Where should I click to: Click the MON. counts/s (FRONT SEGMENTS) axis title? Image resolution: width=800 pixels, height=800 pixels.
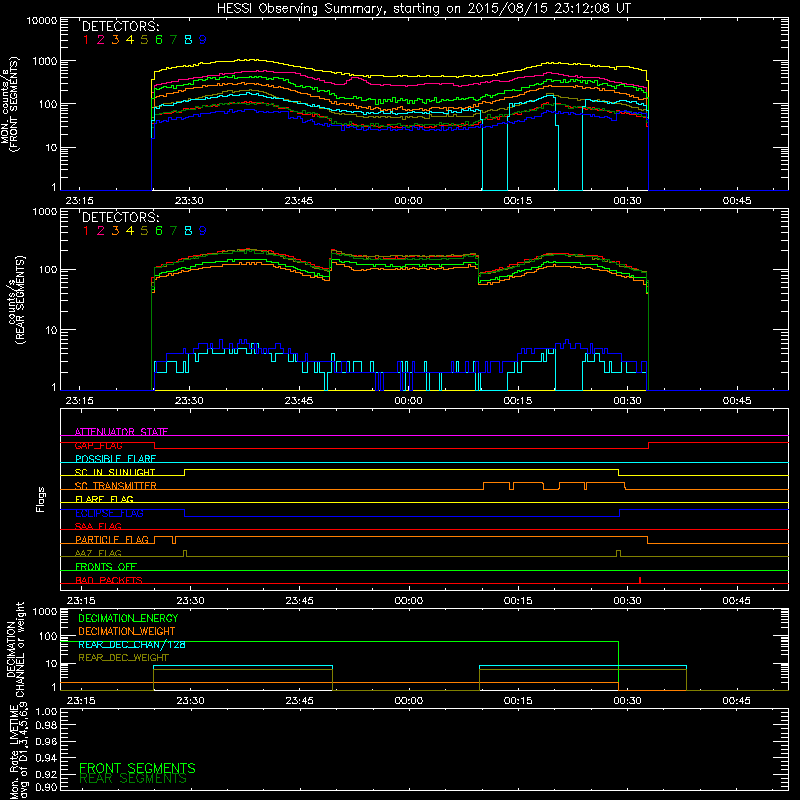coord(9,105)
